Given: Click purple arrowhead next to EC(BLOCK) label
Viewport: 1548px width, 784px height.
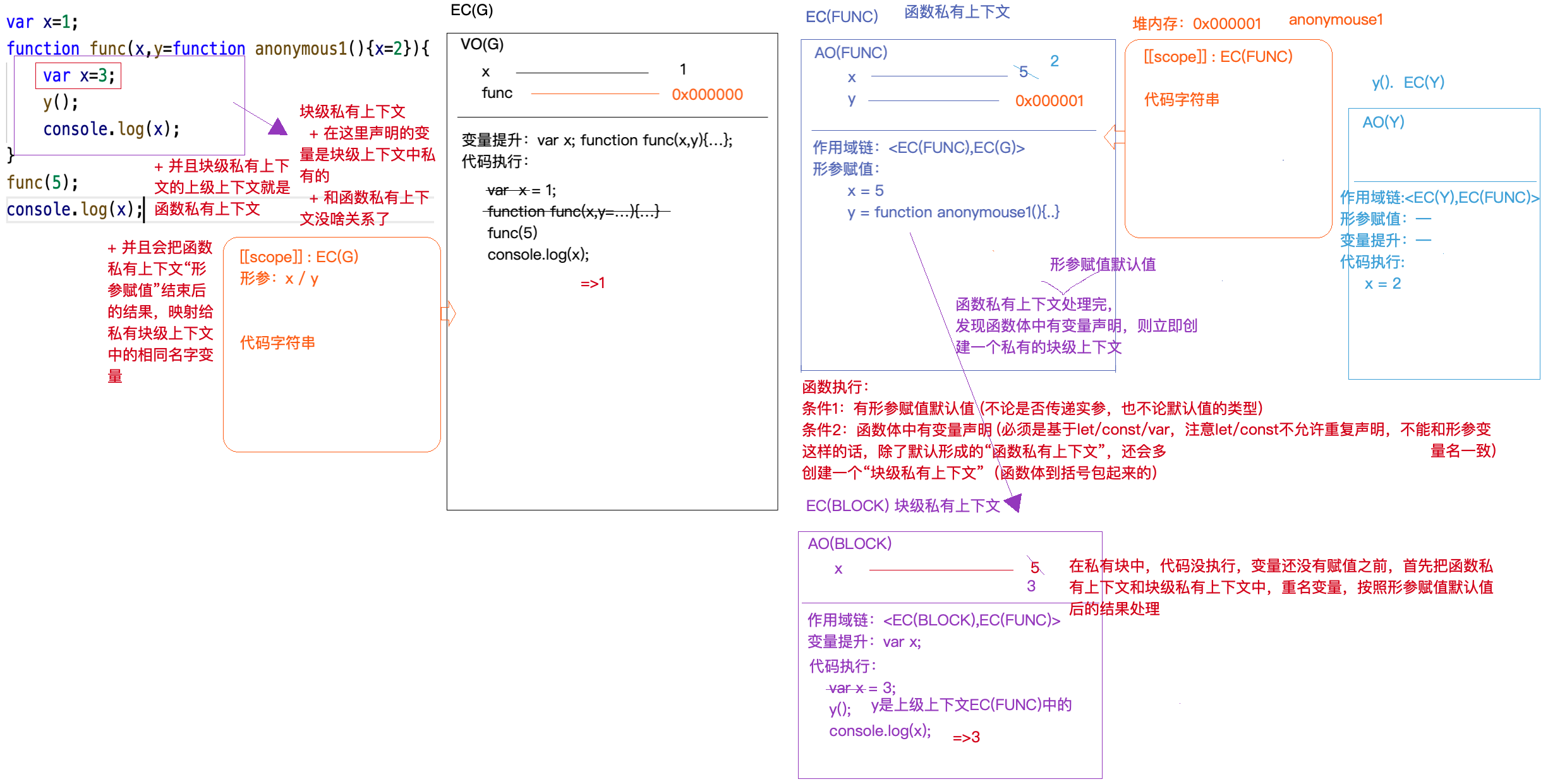Looking at the screenshot, I should click(x=1013, y=503).
